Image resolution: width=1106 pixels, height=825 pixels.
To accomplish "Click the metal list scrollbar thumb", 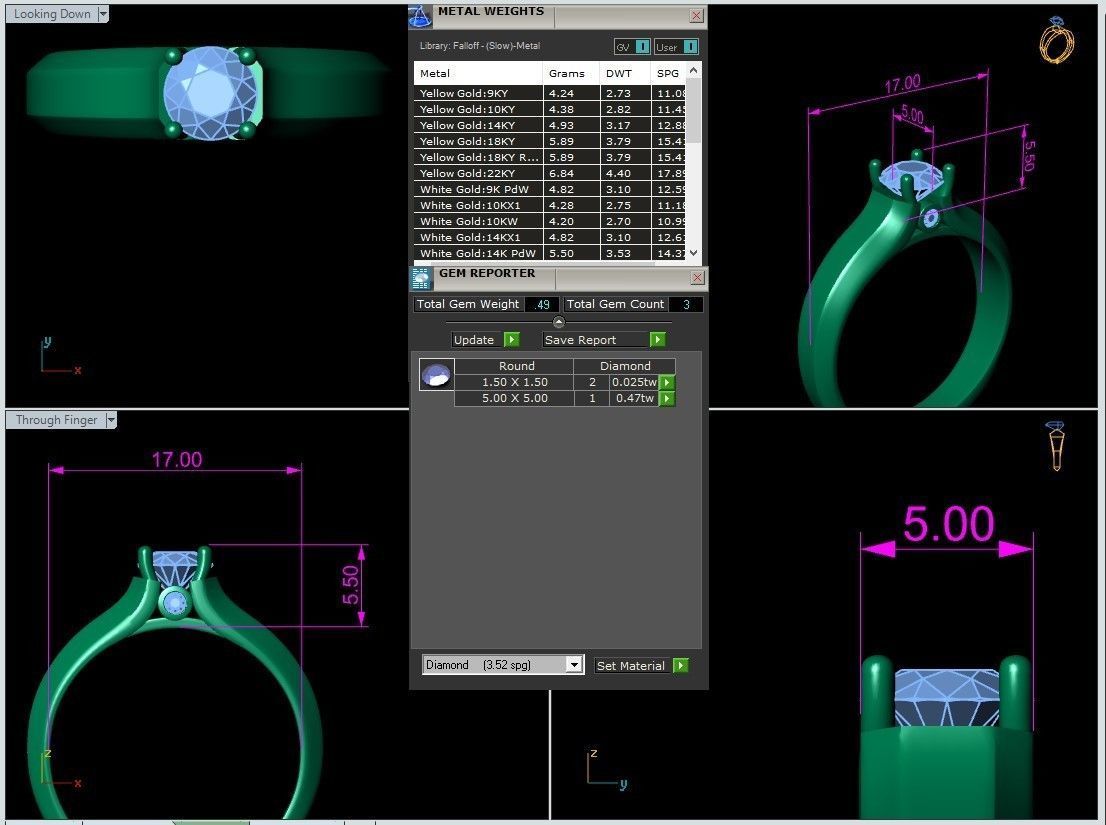I will (693, 111).
